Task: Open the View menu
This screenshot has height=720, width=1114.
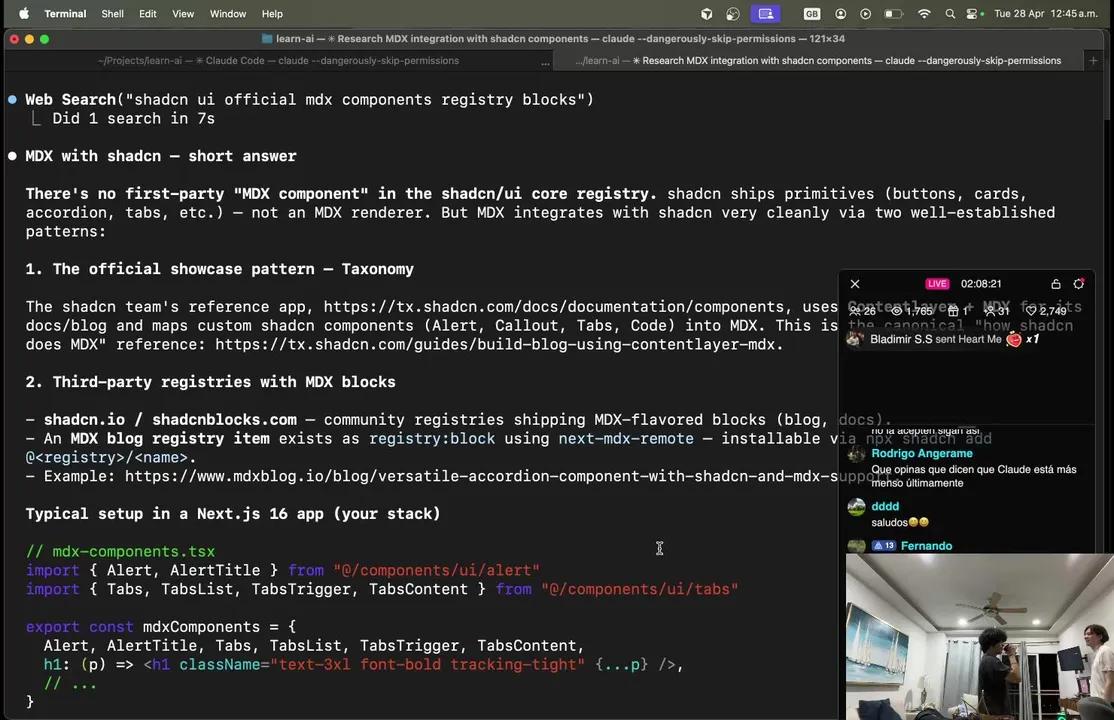Action: (183, 14)
